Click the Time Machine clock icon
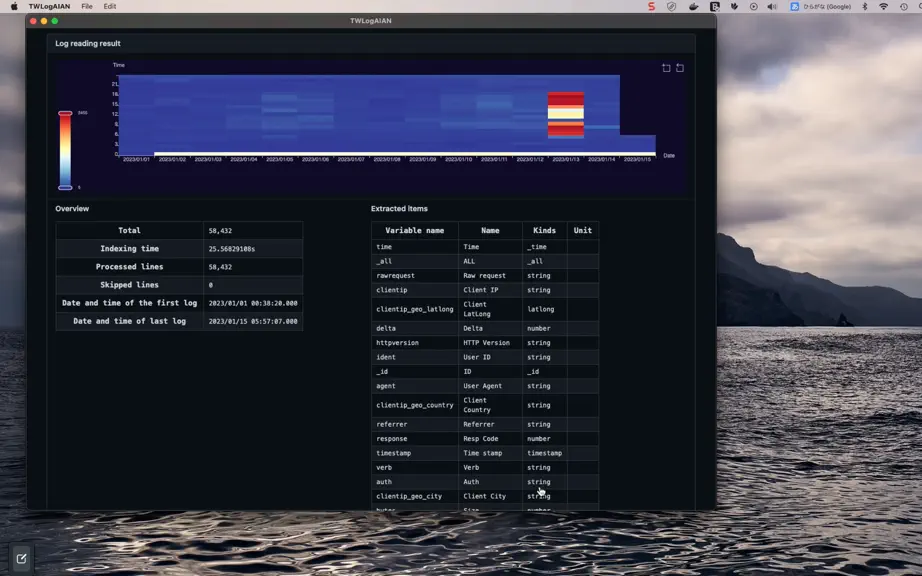Image resolution: width=922 pixels, height=576 pixels. click(903, 6)
